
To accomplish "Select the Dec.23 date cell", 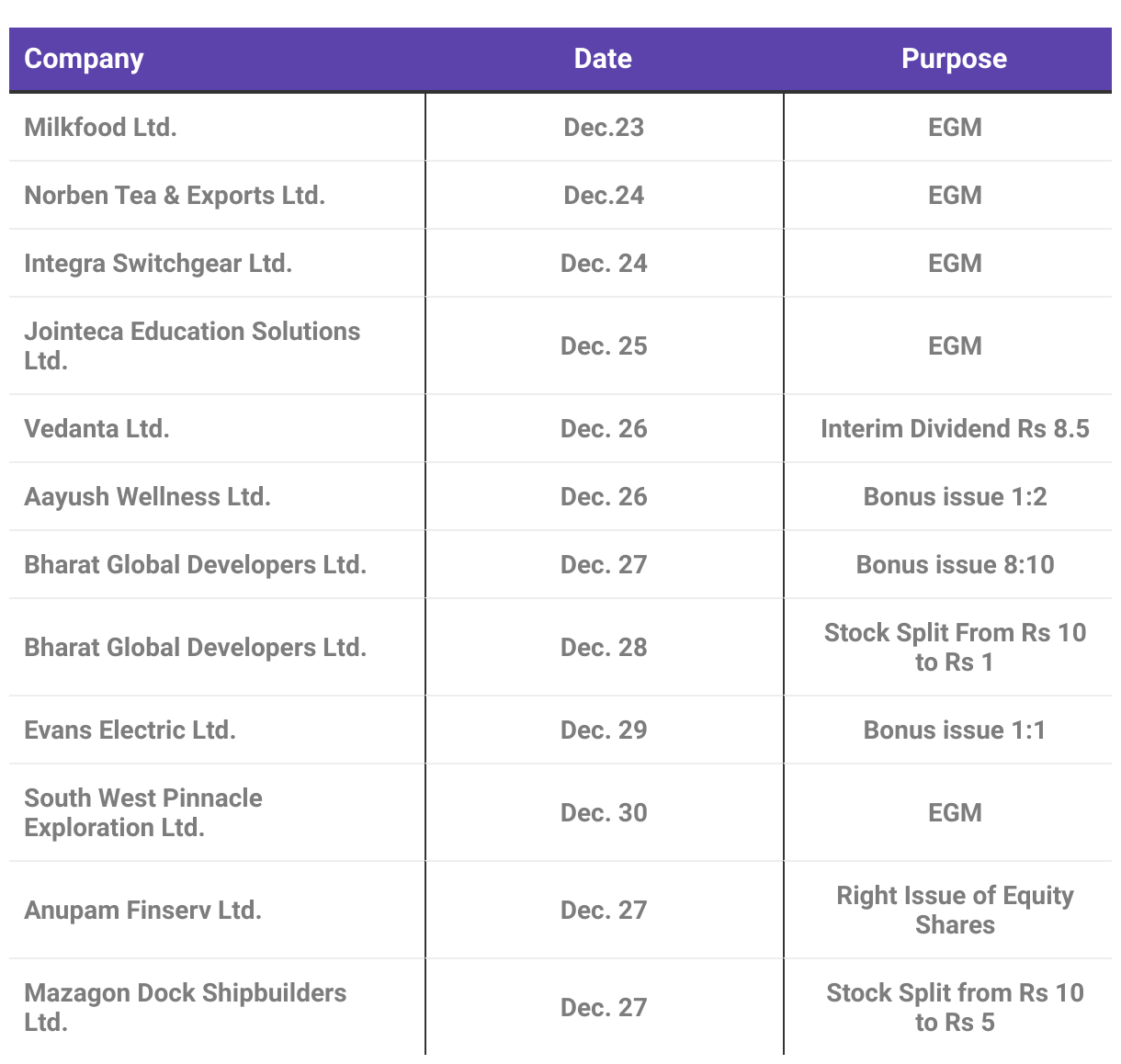I will pyautogui.click(x=604, y=127).
